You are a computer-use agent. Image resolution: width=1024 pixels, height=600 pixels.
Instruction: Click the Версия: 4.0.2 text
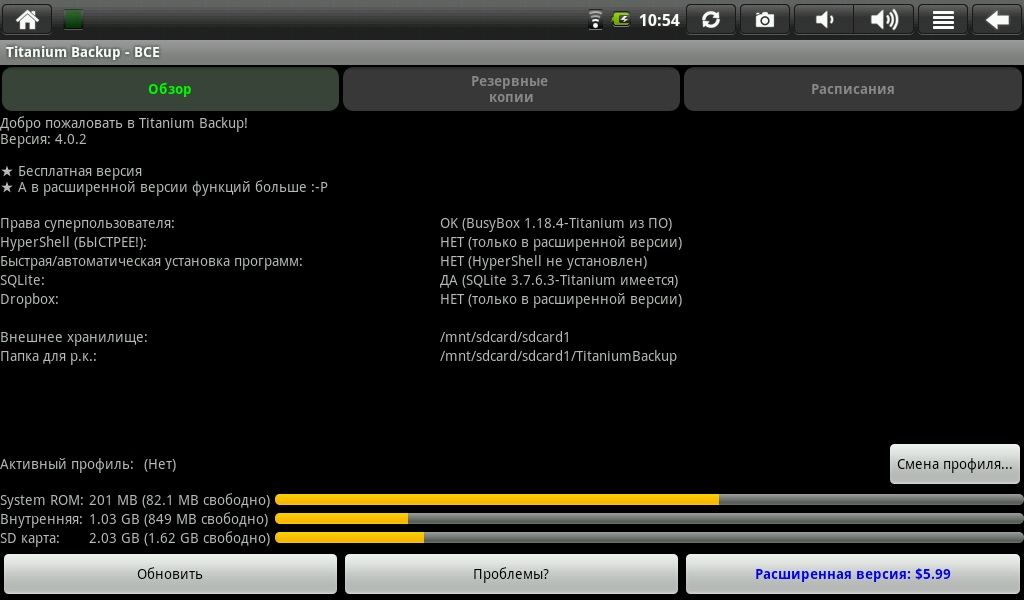[x=43, y=139]
